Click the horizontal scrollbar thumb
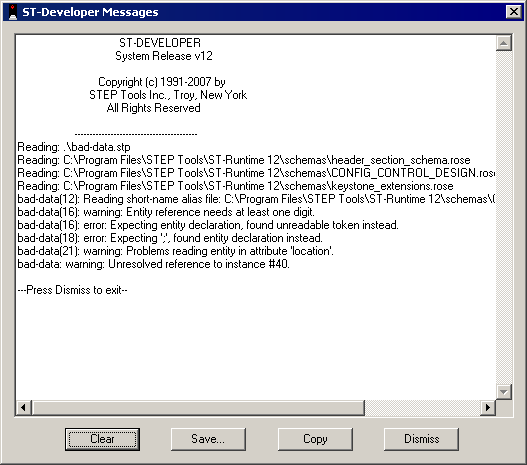Screen dimensions: 527x465 tap(198, 408)
